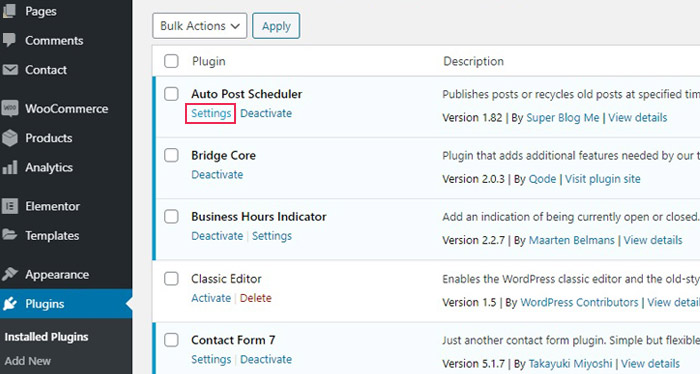Screen dimensions: 700x374
Task: Deactivate the Business Hours Indicator plugin
Action: [x=217, y=236]
